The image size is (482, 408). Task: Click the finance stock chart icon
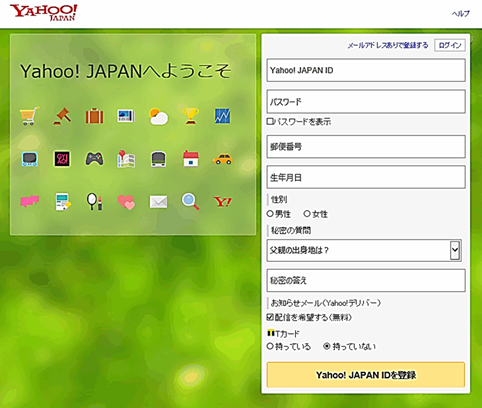coord(222,116)
